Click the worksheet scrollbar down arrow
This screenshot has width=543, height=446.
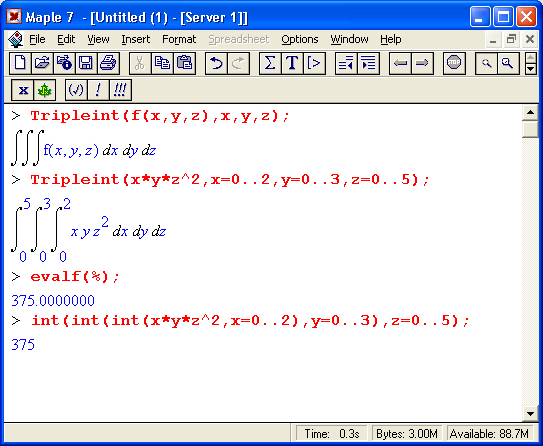tap(530, 413)
